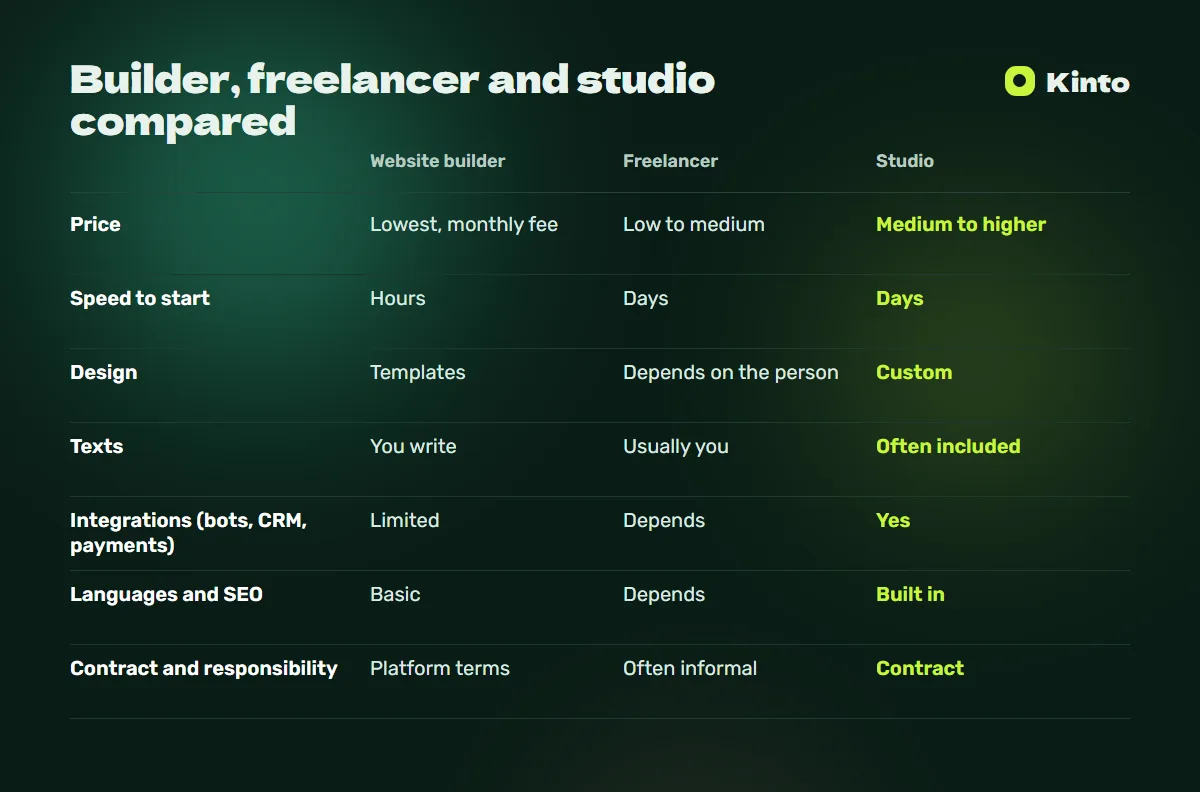Select 'Contract' in the Studio column
Screen dimensions: 1200x792
(x=920, y=668)
